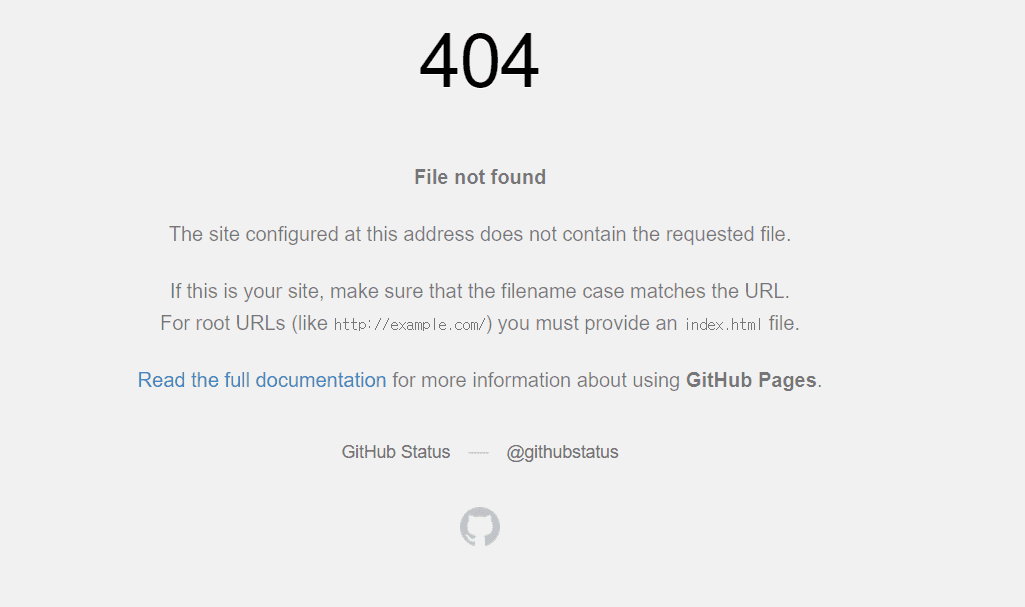Click the sentence starting The site configured
1025x607 pixels.
click(480, 234)
